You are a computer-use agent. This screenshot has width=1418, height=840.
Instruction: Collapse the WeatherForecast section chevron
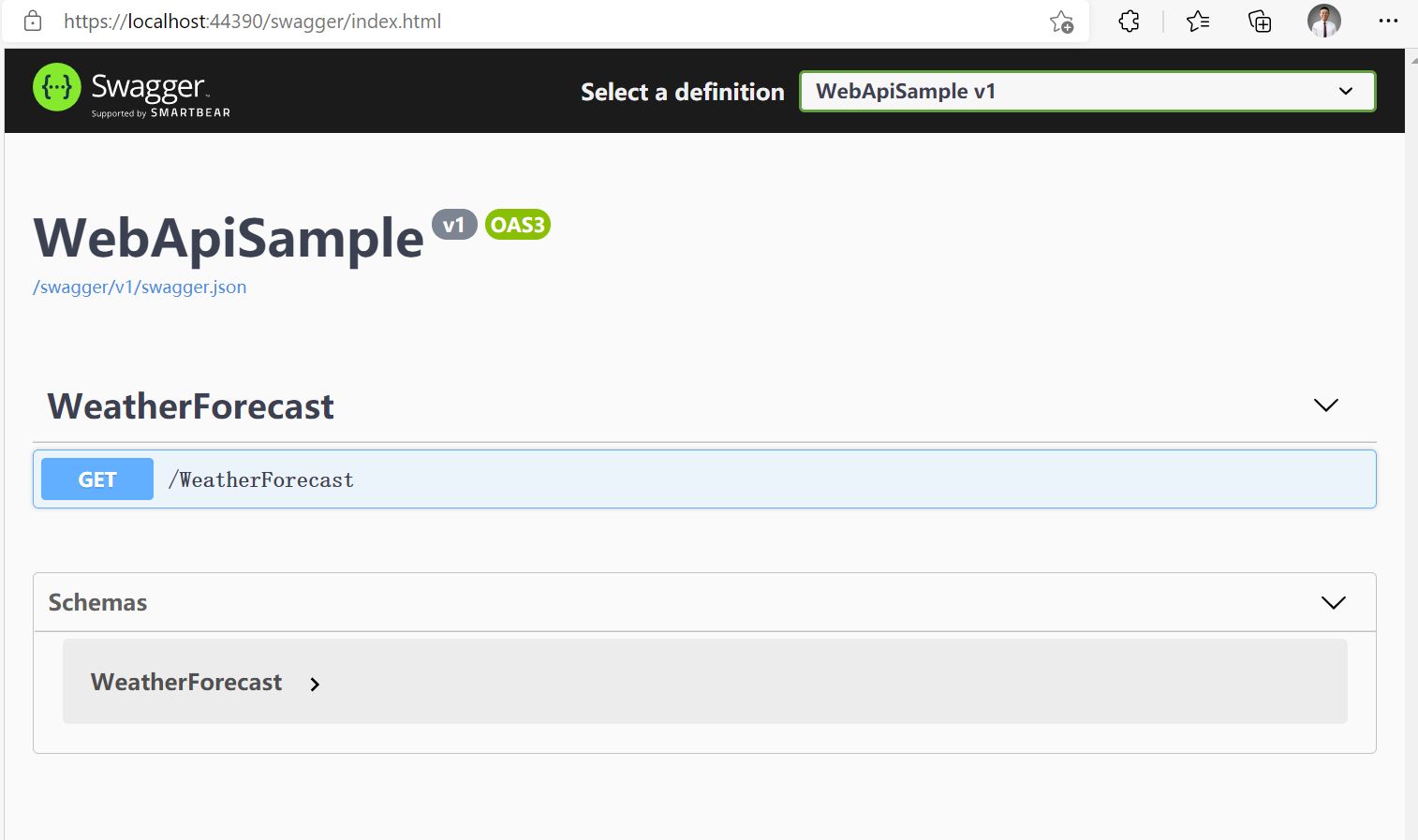pyautogui.click(x=1326, y=405)
